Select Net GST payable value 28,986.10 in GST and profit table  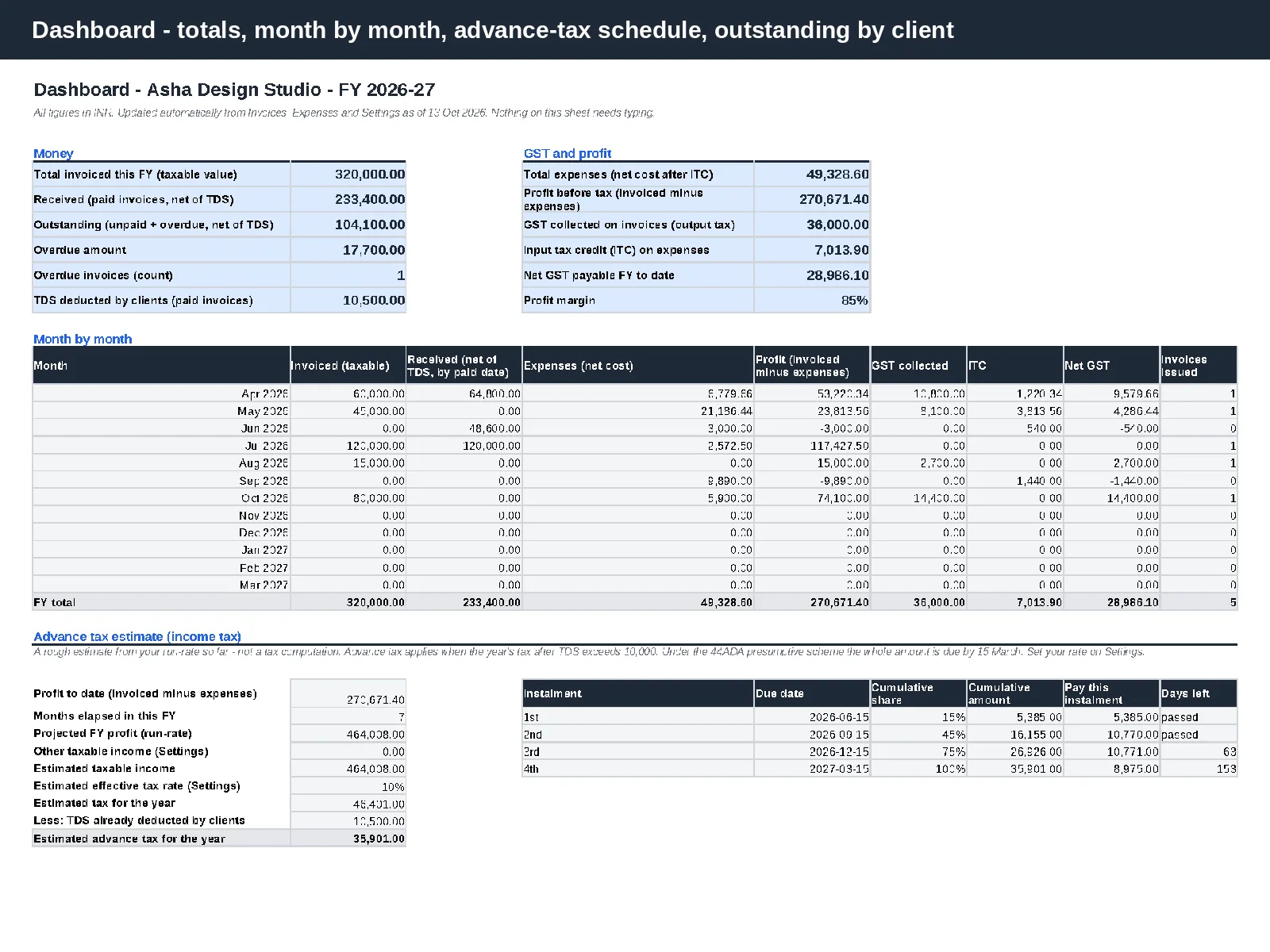[x=812, y=276]
